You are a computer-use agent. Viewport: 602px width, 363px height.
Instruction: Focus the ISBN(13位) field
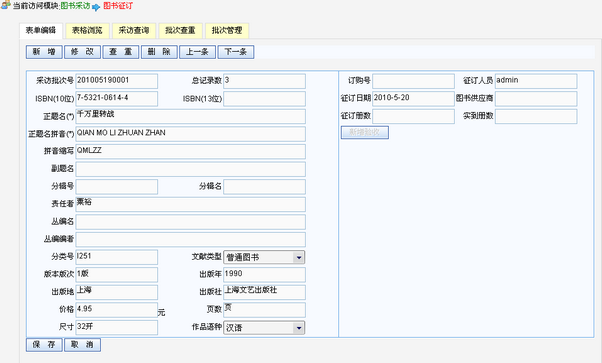[264, 99]
